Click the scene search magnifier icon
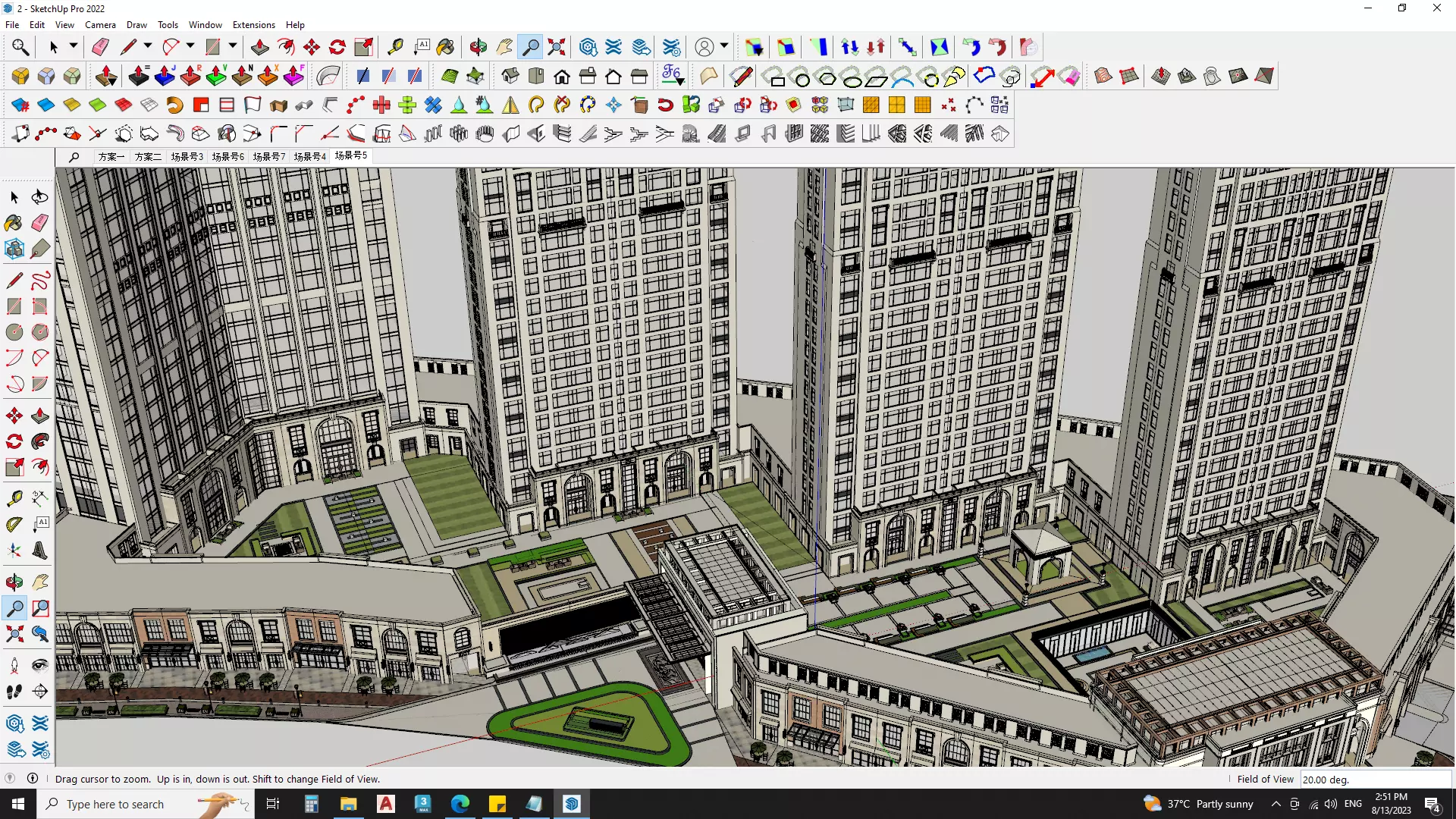This screenshot has height=819, width=1456. point(74,157)
